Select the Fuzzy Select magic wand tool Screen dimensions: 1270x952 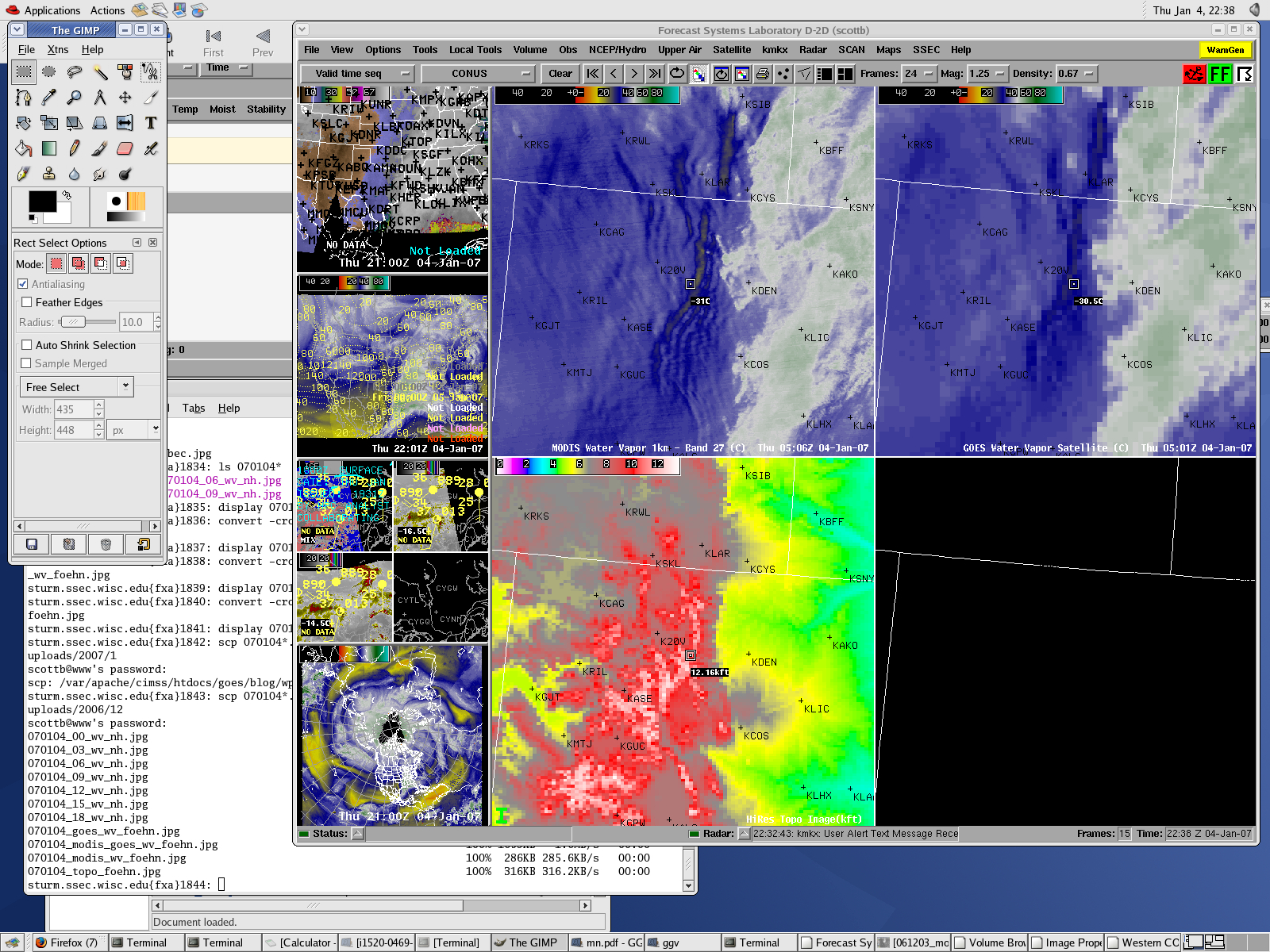(100, 72)
